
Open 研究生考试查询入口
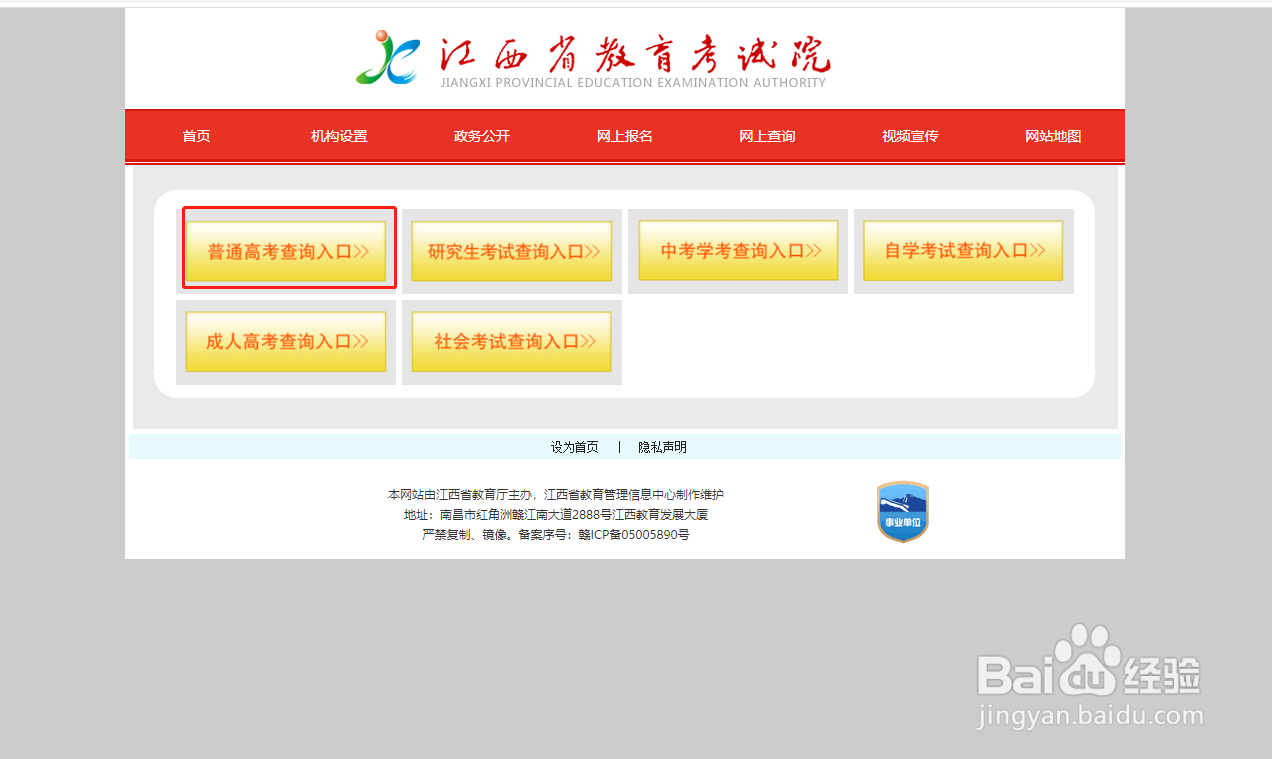tap(511, 250)
